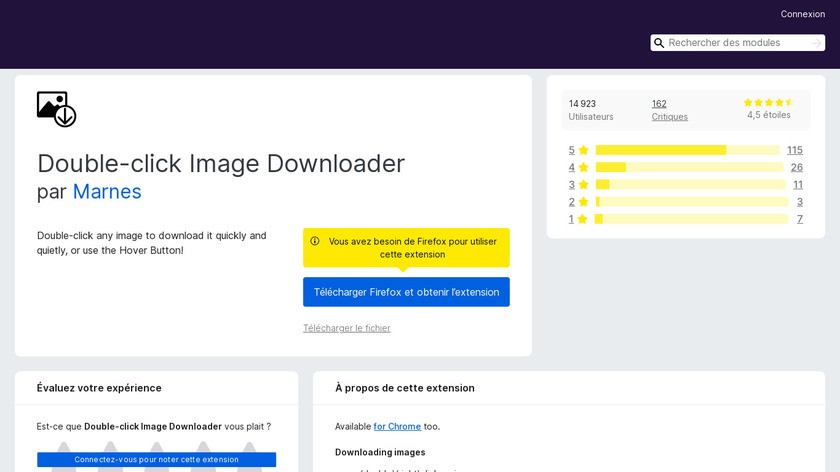
Task: Click the Évaluez votre expérience heading
Action: (99, 388)
